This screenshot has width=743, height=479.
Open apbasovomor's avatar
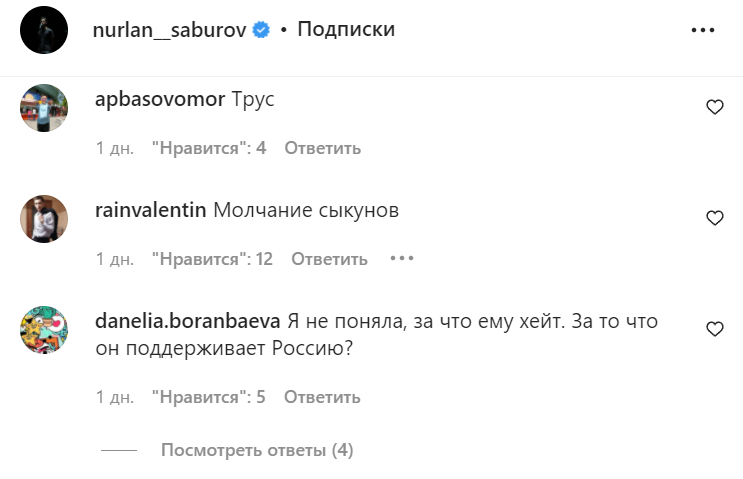tap(44, 108)
